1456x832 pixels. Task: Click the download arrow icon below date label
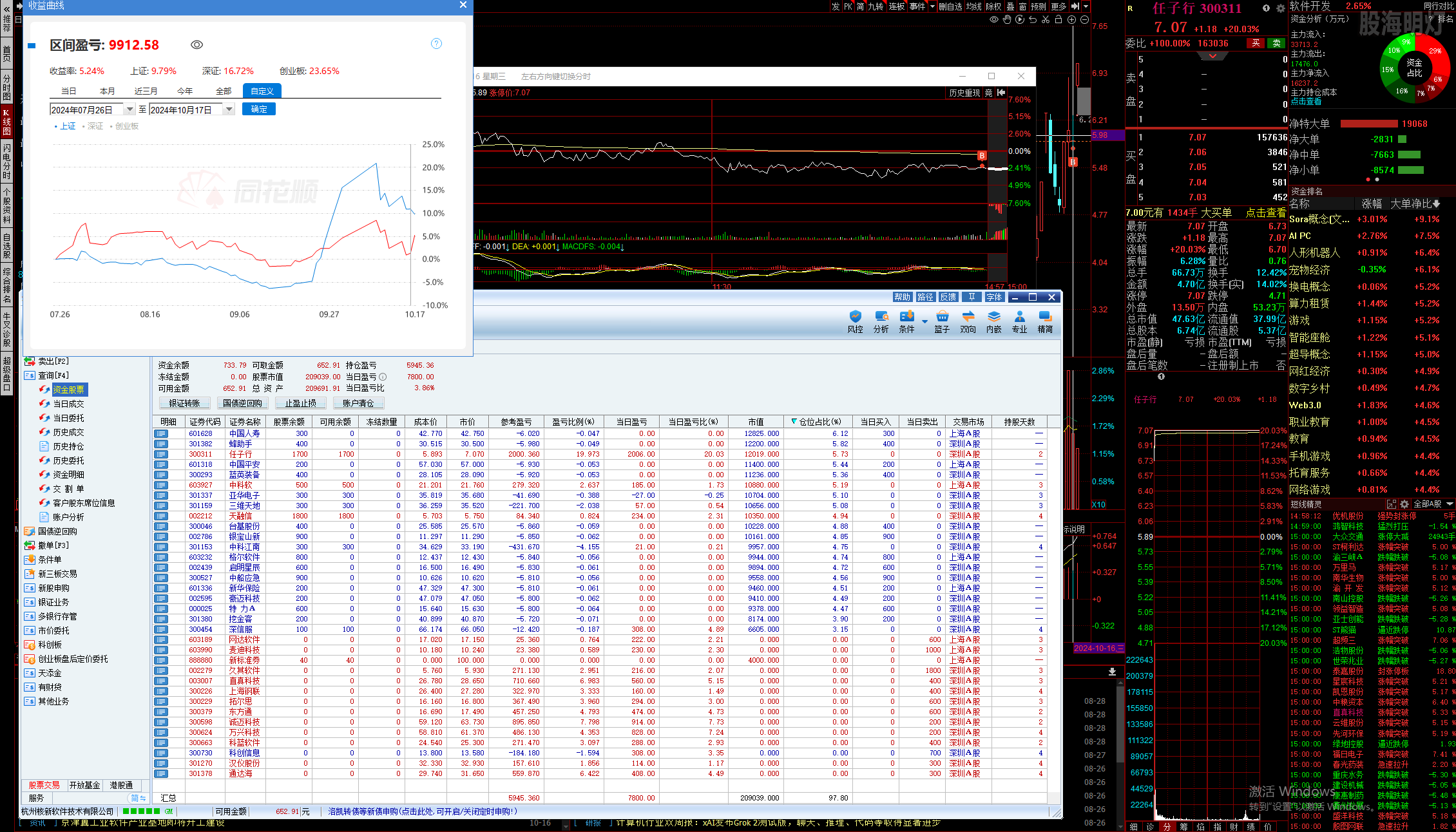click(x=1112, y=671)
